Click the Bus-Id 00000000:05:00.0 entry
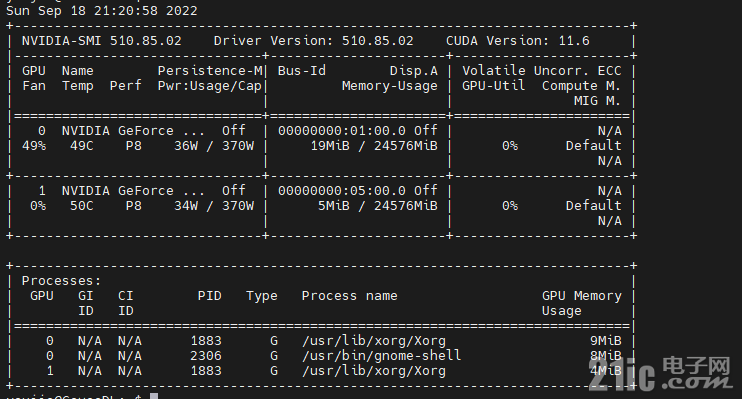 (342, 191)
